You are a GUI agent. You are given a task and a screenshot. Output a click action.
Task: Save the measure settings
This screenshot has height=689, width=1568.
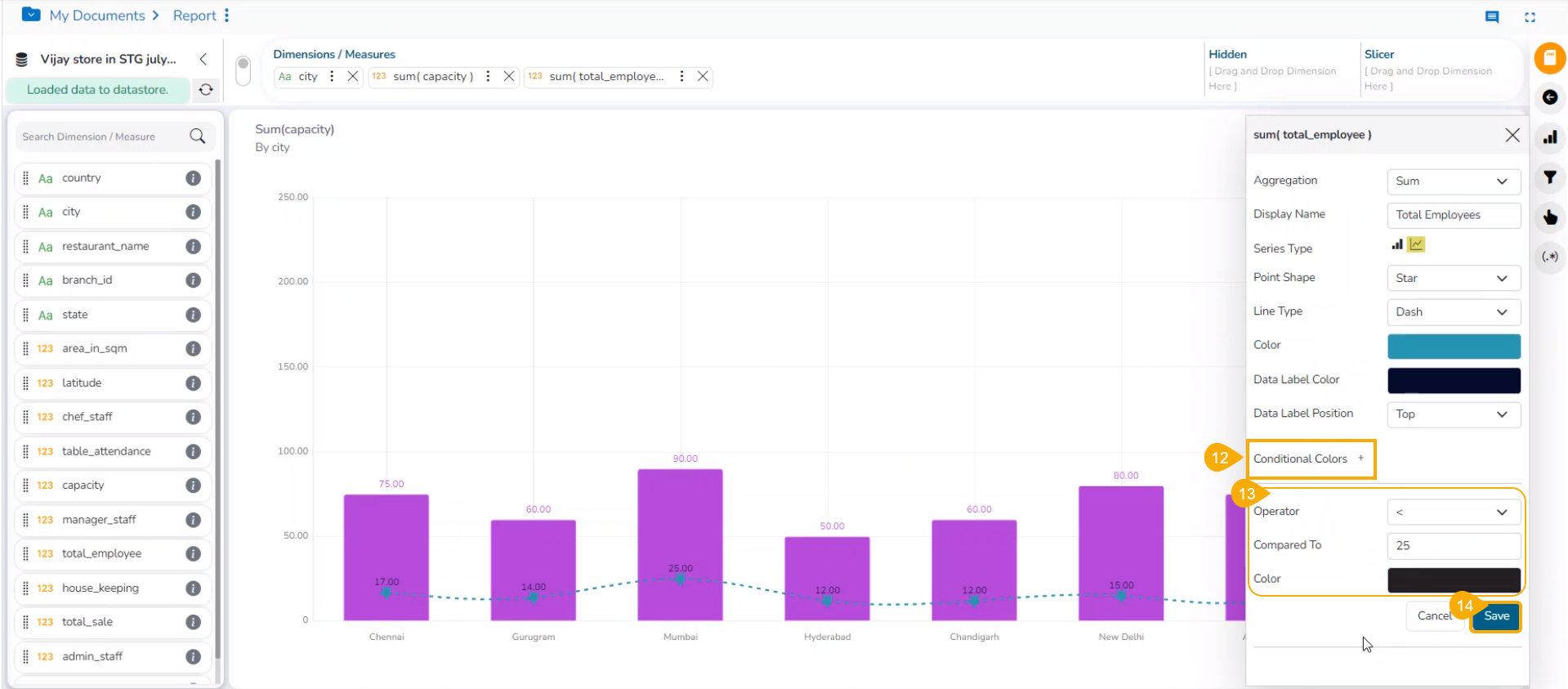point(1496,616)
